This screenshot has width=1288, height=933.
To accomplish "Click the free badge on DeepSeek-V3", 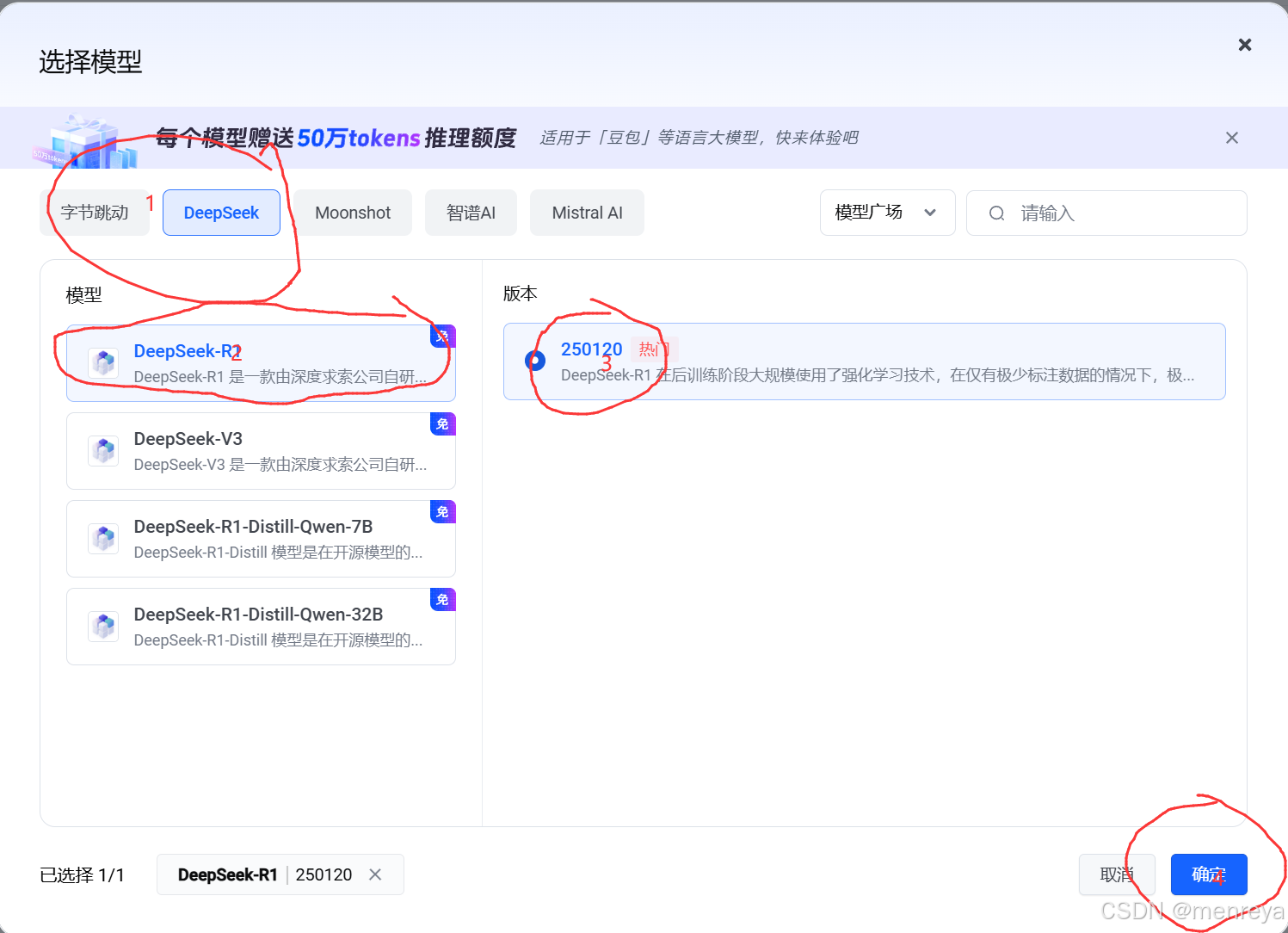I will click(442, 423).
